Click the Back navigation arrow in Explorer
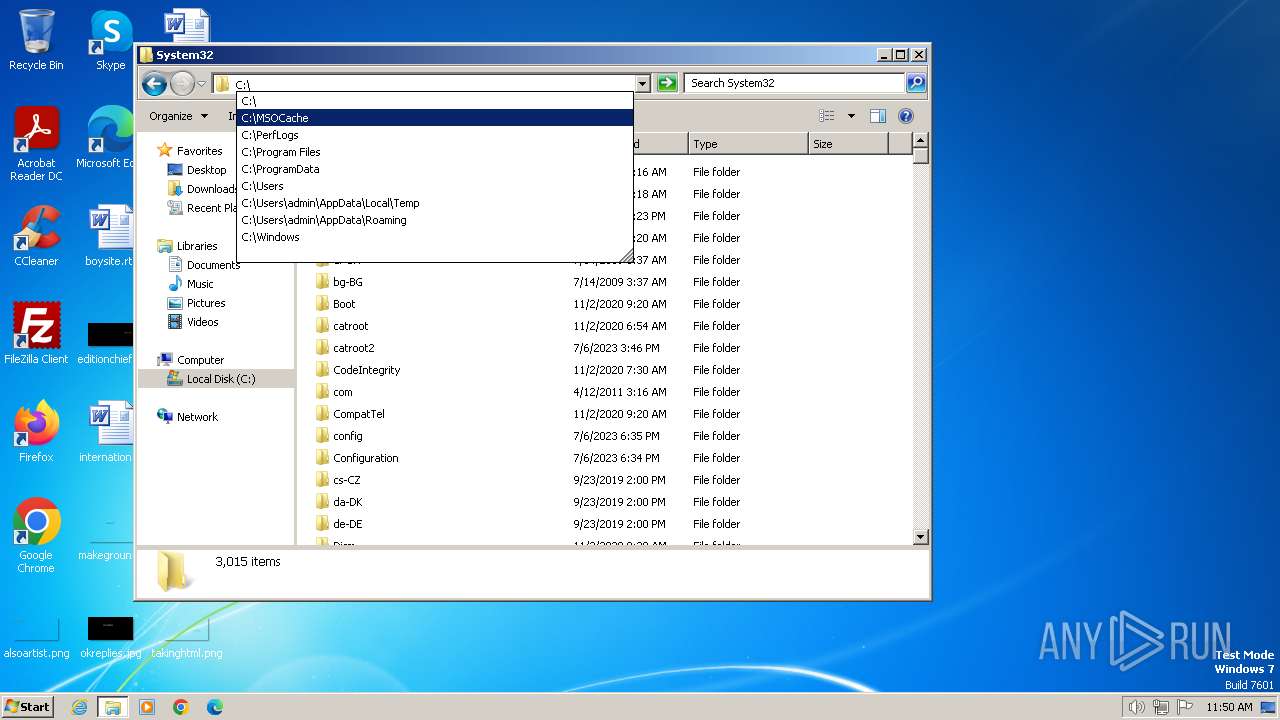 click(154, 84)
